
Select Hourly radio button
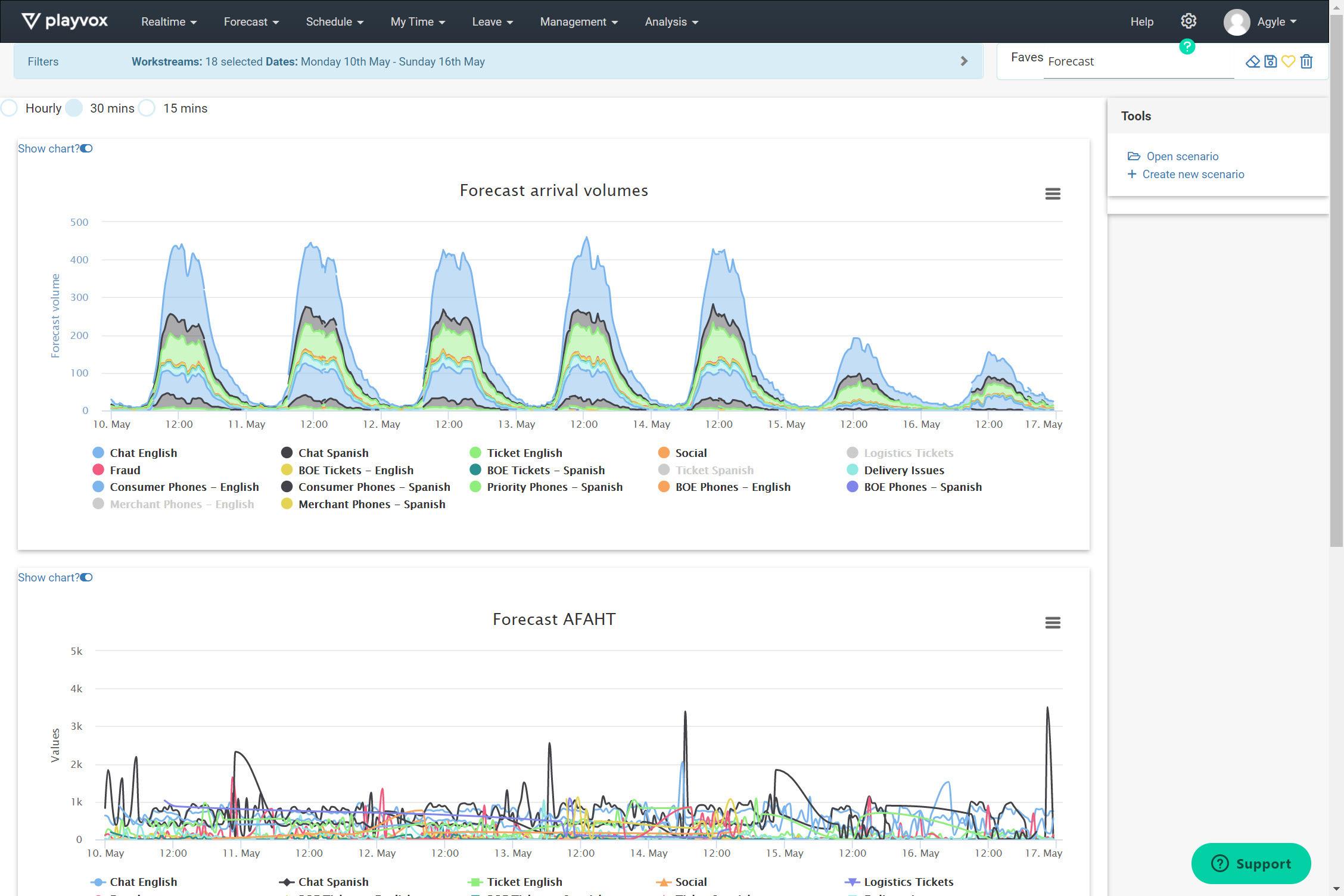10,108
